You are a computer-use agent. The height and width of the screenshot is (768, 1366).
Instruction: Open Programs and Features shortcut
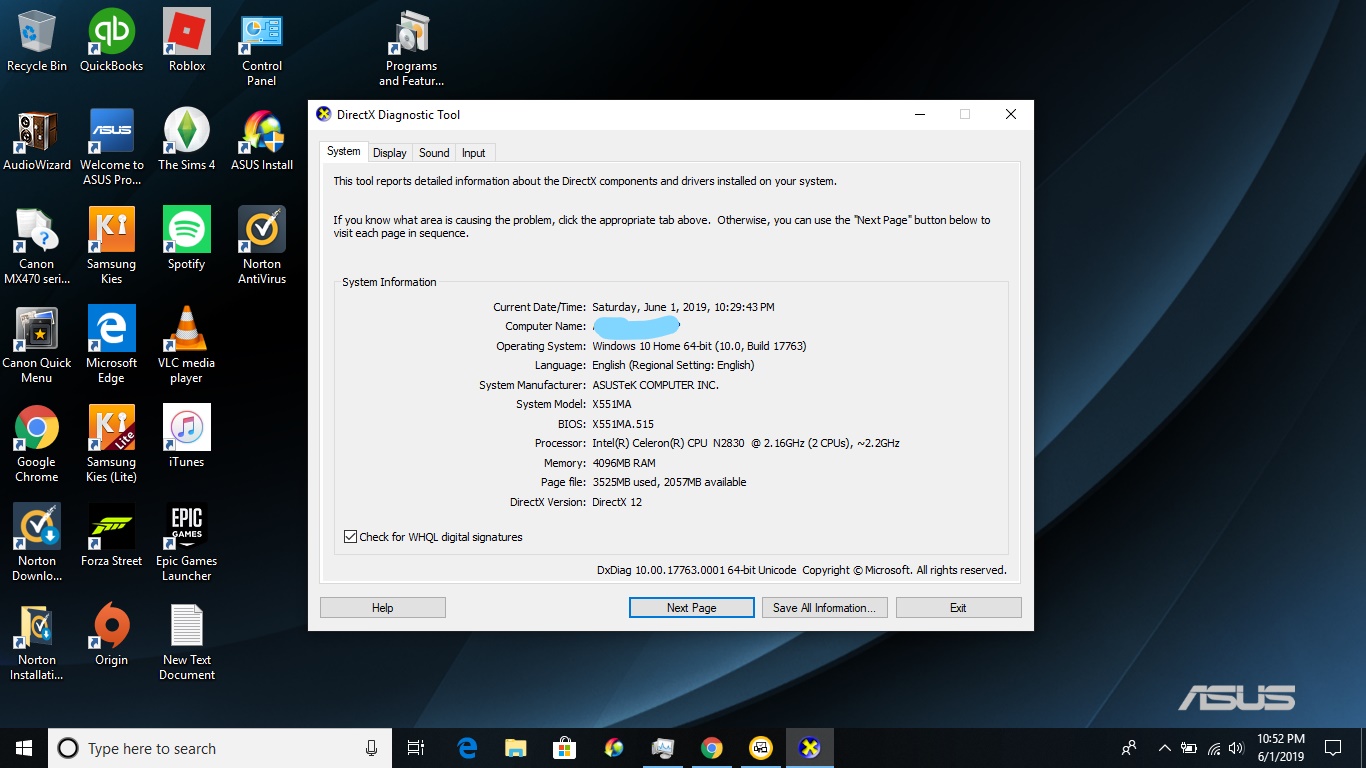point(411,49)
